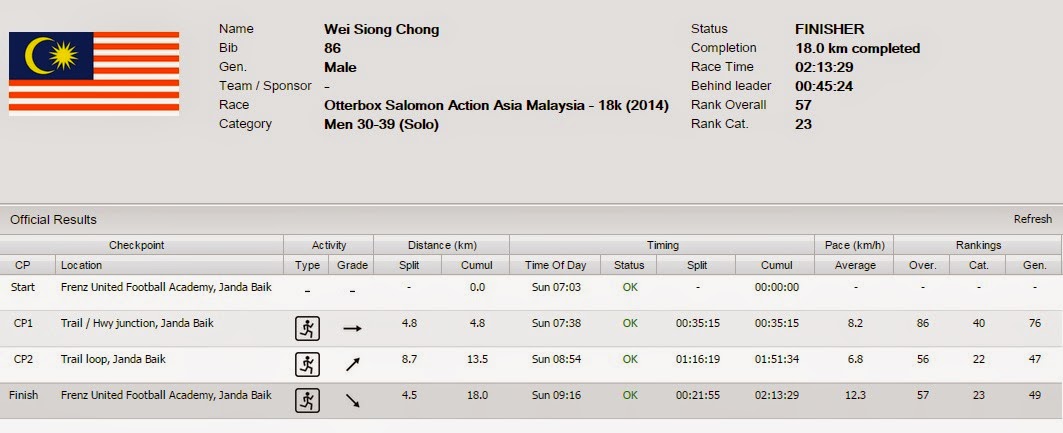Select the Official Results panel header
This screenshot has height=433, width=1063.
coord(532,220)
